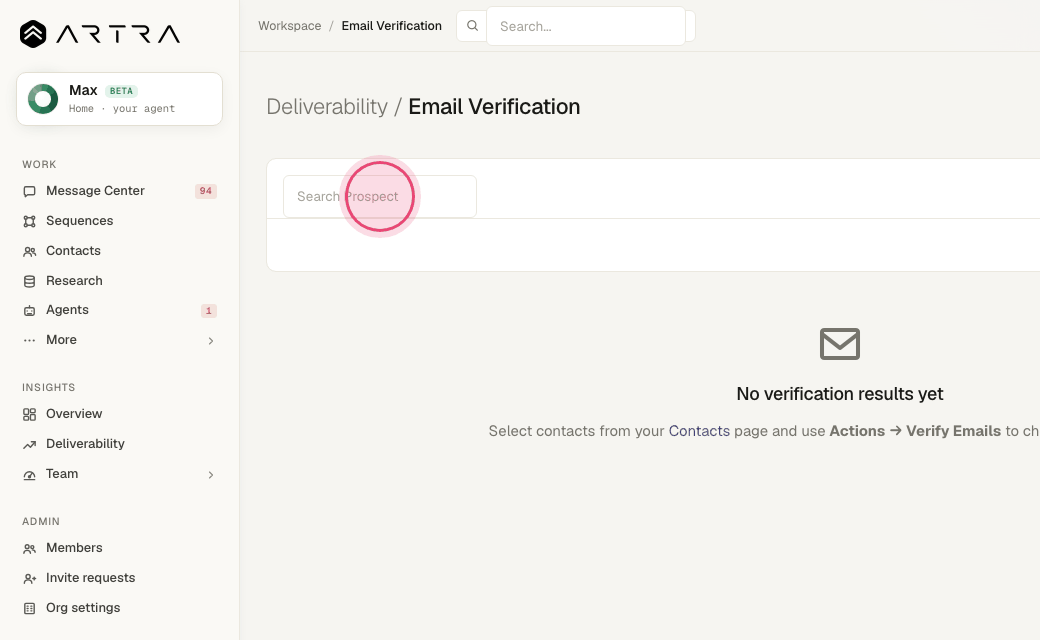This screenshot has height=640, width=1040.
Task: Open Message Center from sidebar
Action: (119, 191)
